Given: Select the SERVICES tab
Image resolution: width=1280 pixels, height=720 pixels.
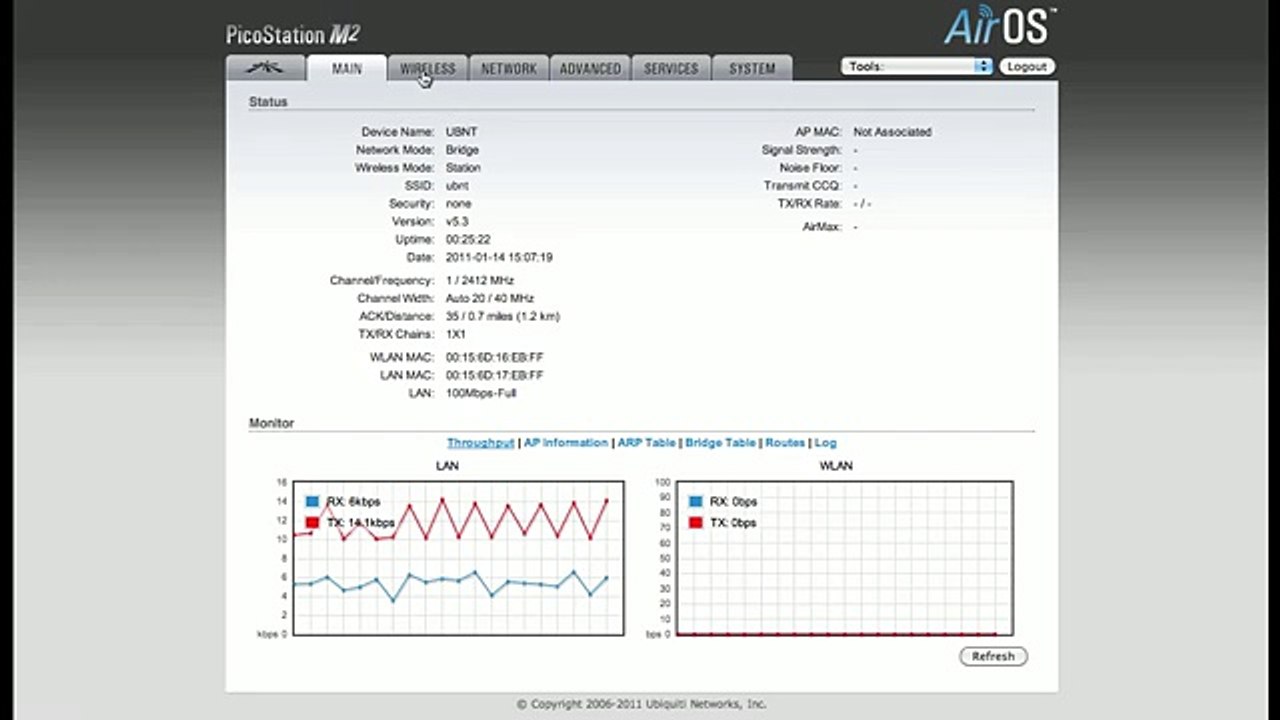Looking at the screenshot, I should click(x=671, y=68).
